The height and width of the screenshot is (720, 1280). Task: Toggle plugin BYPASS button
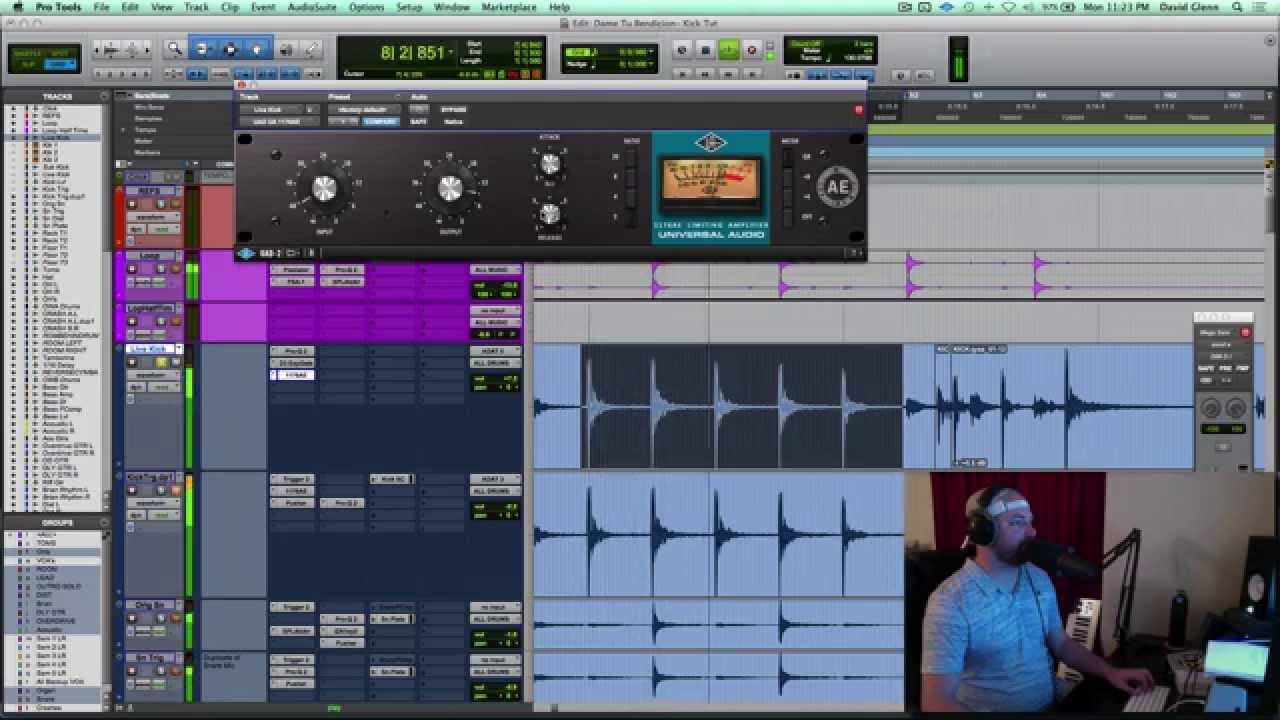pos(453,109)
